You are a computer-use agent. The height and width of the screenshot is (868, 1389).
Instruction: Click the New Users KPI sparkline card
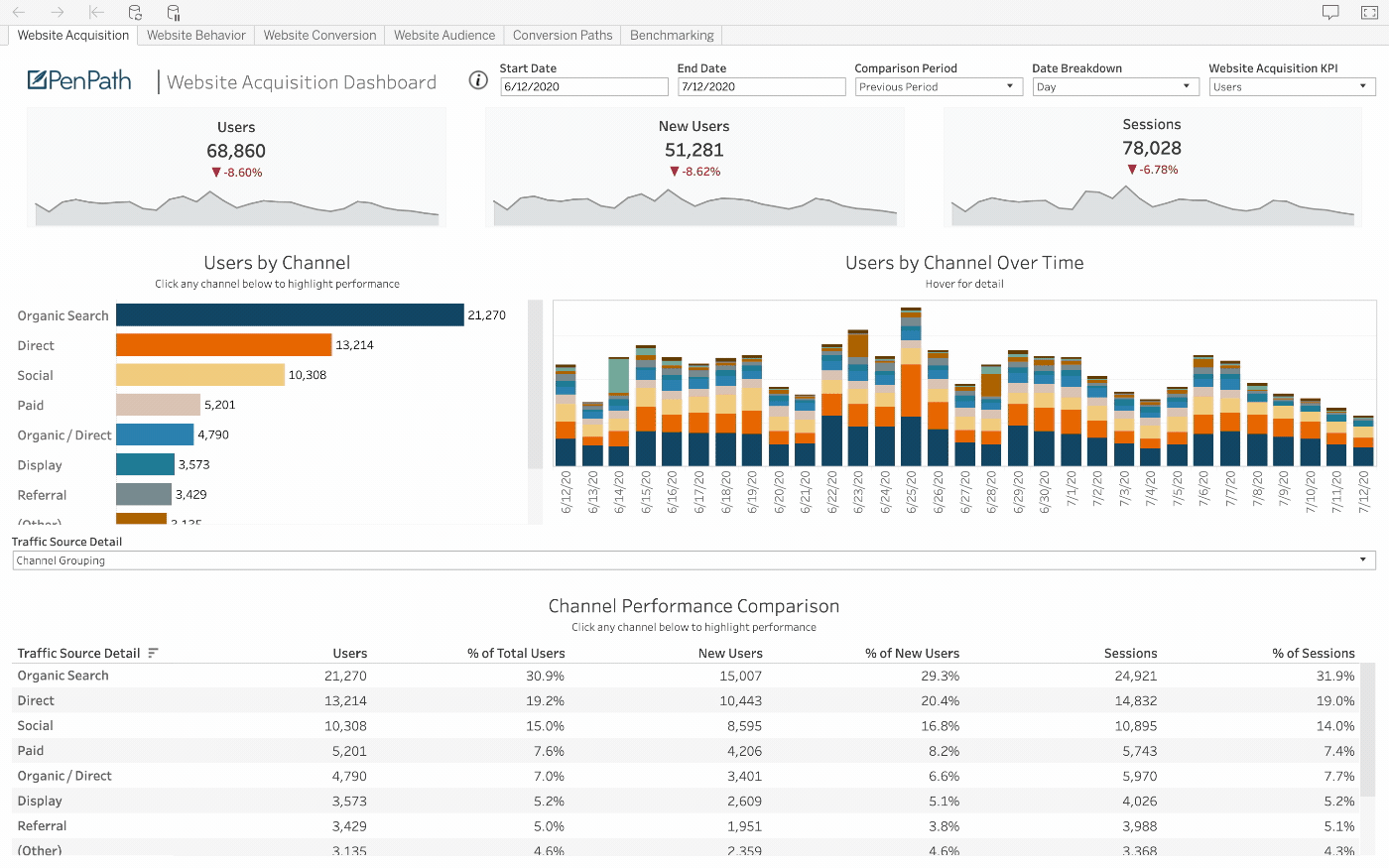tap(694, 167)
